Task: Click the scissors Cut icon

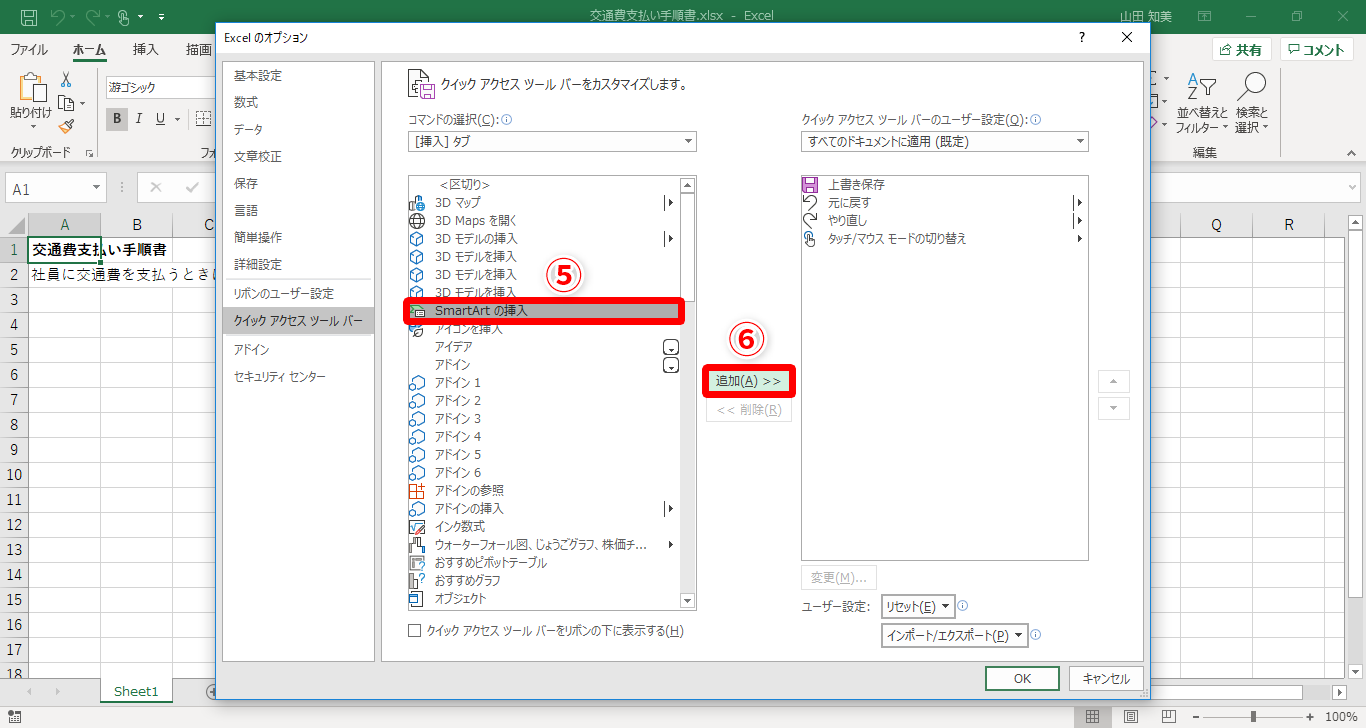Action: 66,80
